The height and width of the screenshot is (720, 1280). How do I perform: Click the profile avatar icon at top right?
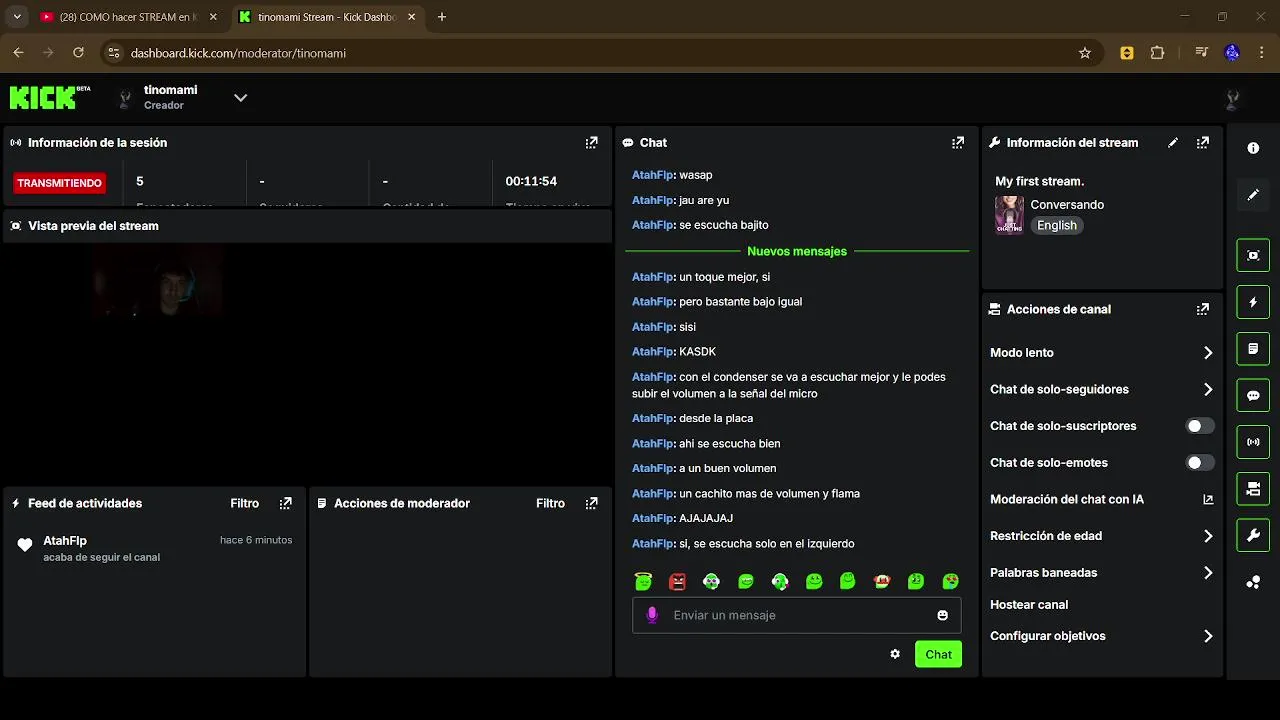[x=1232, y=98]
